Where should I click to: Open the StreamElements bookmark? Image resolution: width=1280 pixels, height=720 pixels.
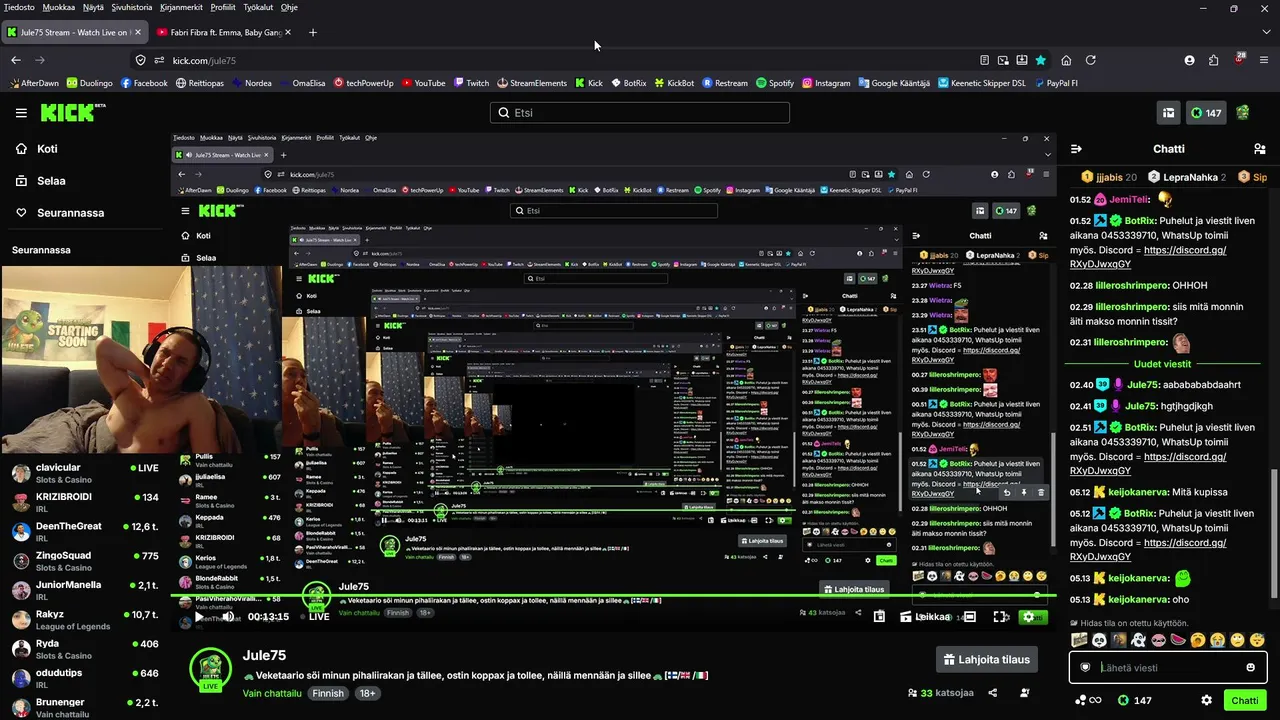531,83
